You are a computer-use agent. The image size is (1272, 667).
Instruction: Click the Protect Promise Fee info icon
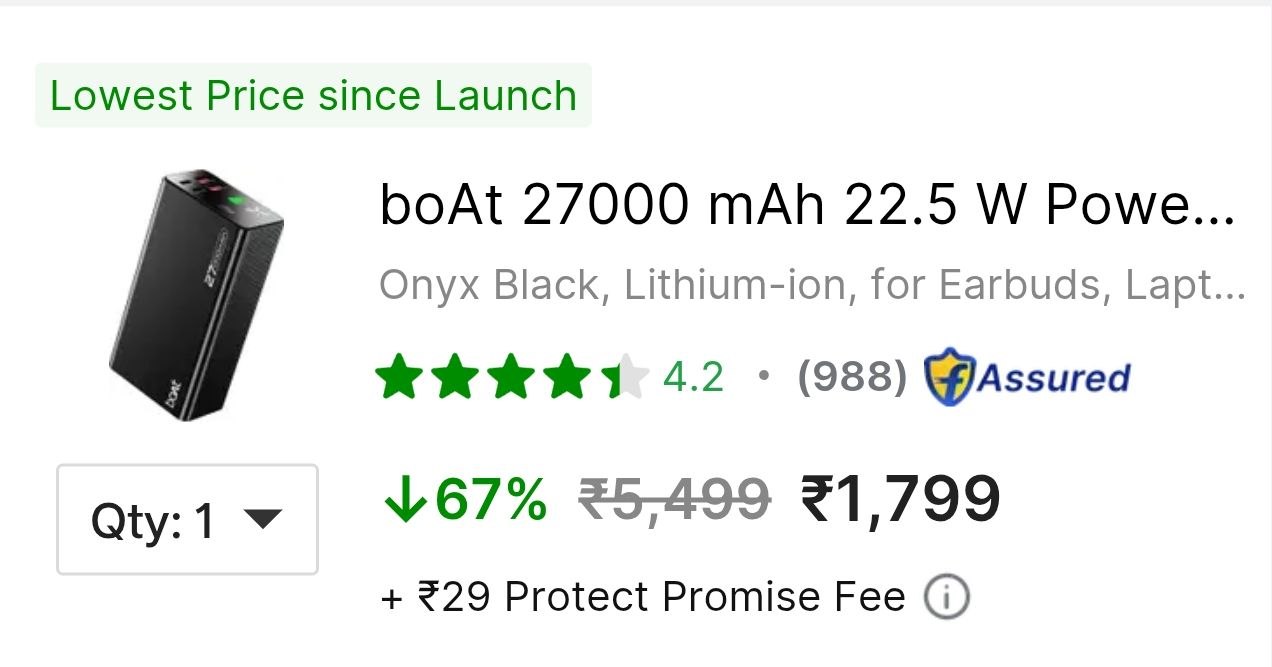[x=945, y=598]
